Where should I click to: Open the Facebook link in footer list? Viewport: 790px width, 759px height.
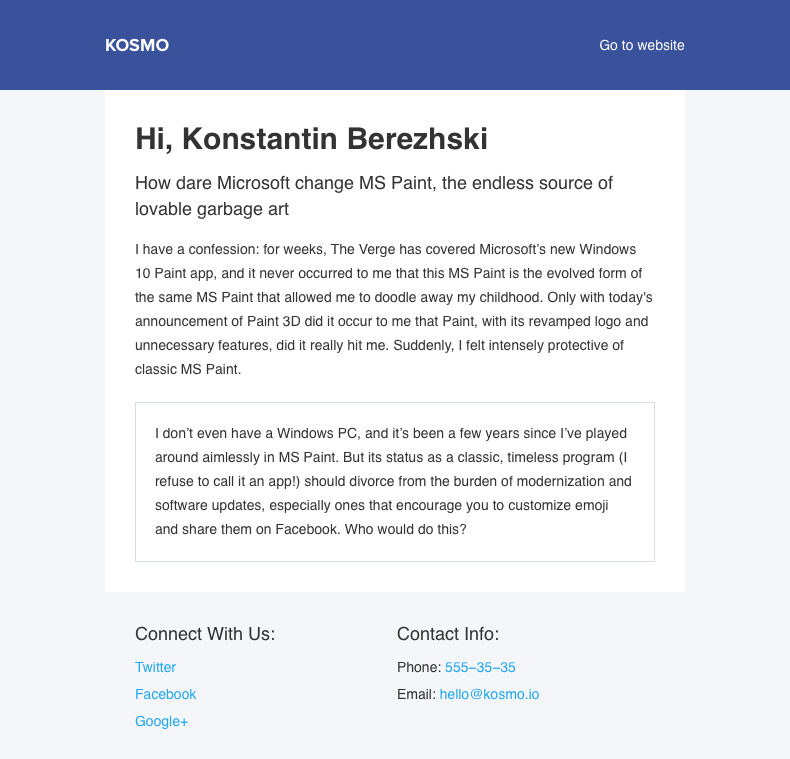pos(165,694)
